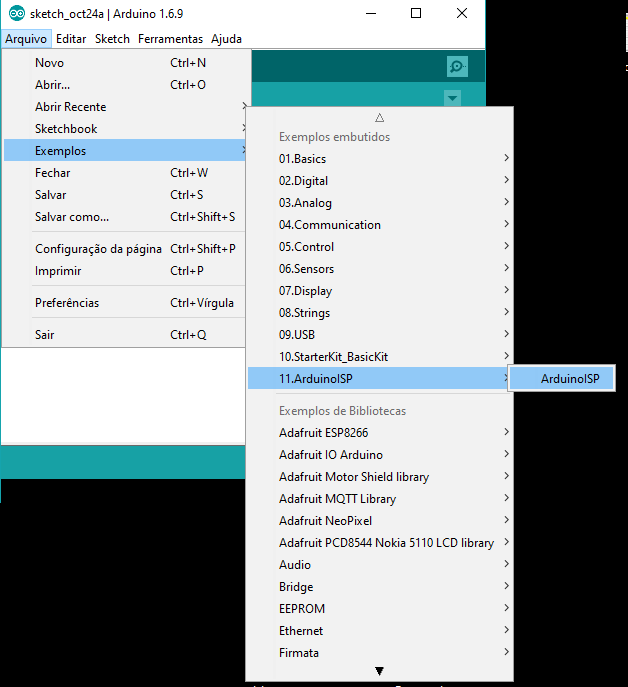This screenshot has height=687, width=628.
Task: Minimize the Arduino window
Action: click(371, 14)
